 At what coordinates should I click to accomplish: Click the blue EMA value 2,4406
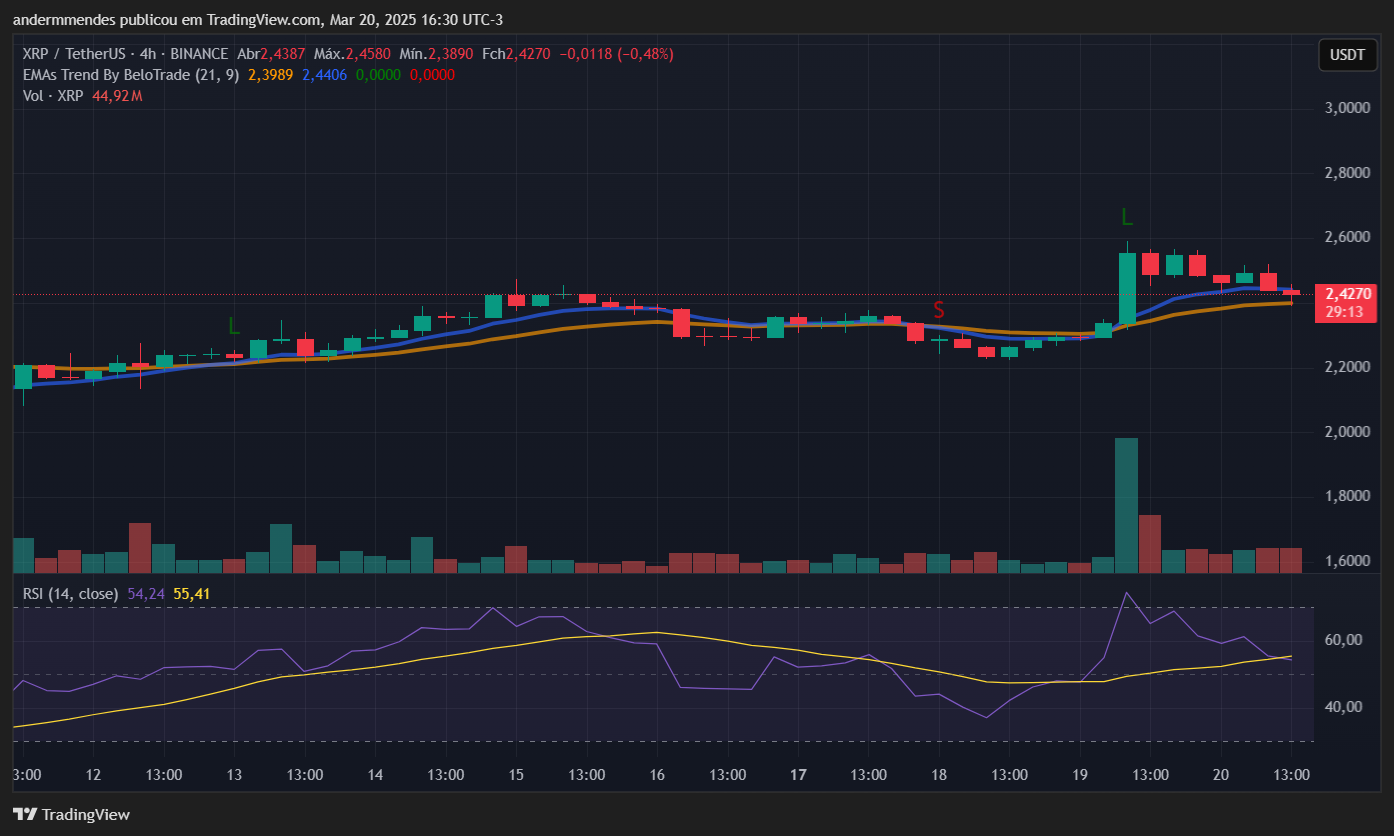324,75
